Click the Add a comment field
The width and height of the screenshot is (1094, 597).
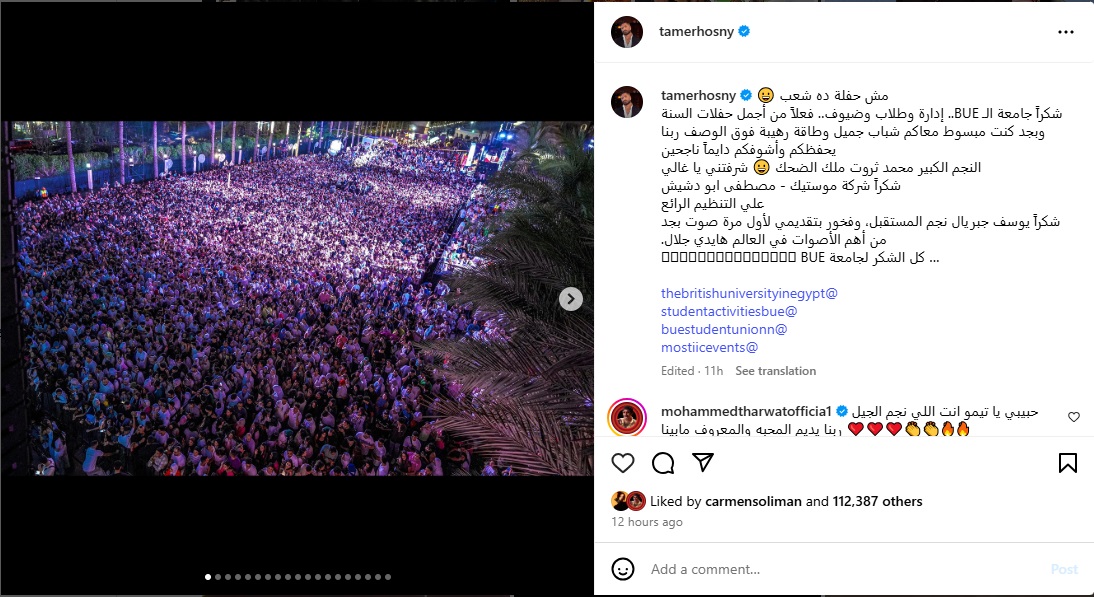(x=844, y=569)
